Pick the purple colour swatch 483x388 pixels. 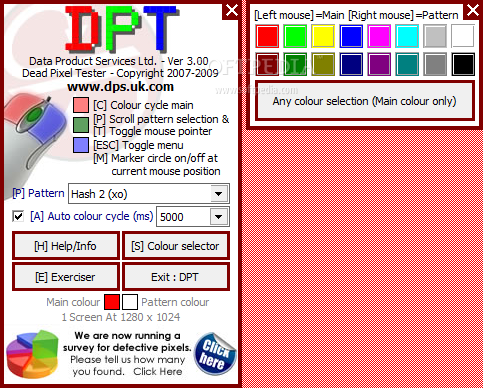(379, 64)
